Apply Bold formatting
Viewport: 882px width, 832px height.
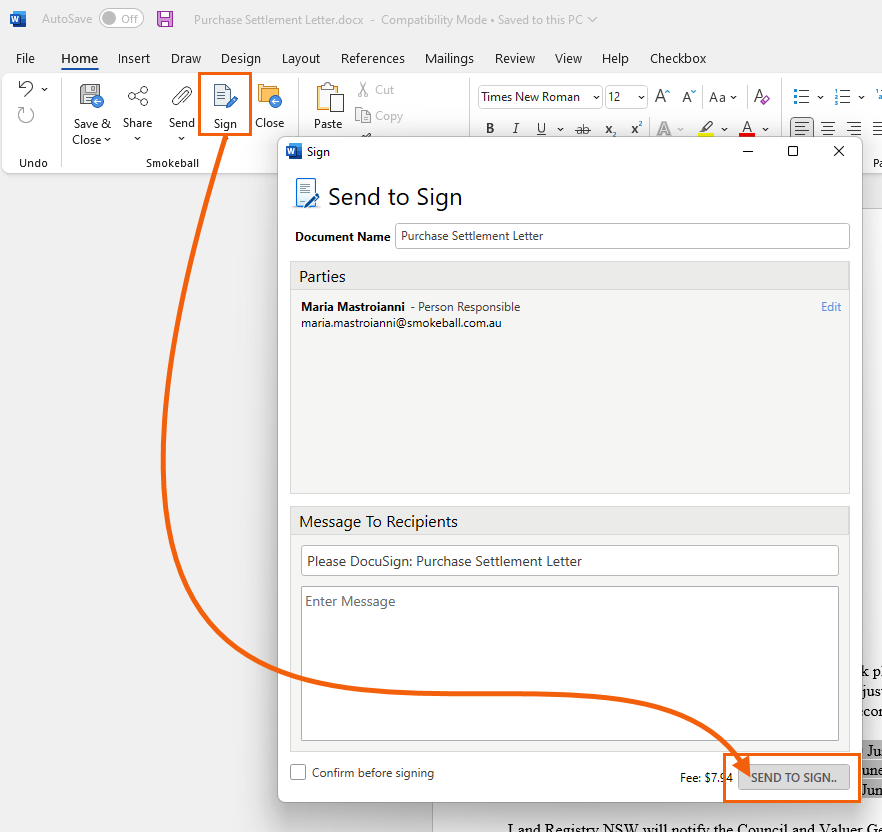(490, 129)
